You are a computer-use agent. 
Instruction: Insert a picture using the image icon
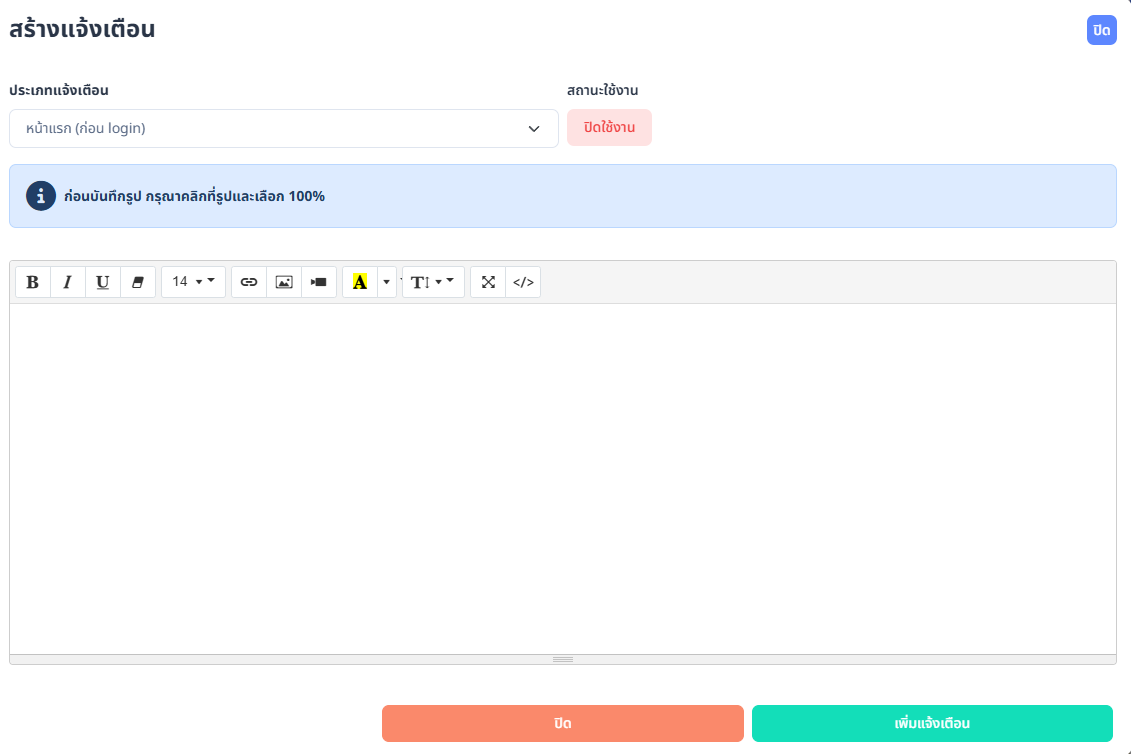(x=284, y=282)
